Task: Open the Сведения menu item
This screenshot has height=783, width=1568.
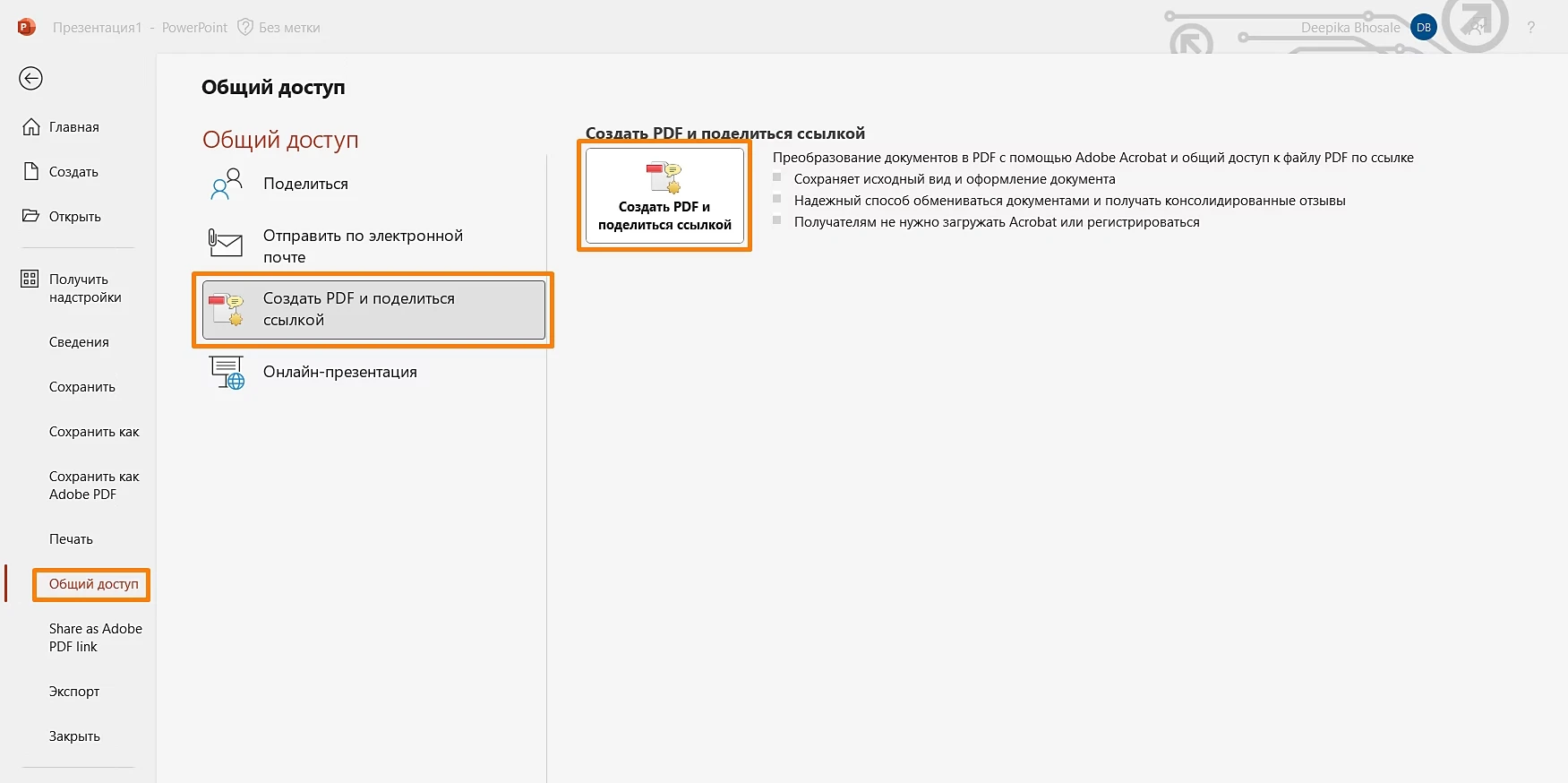Action: pos(79,342)
